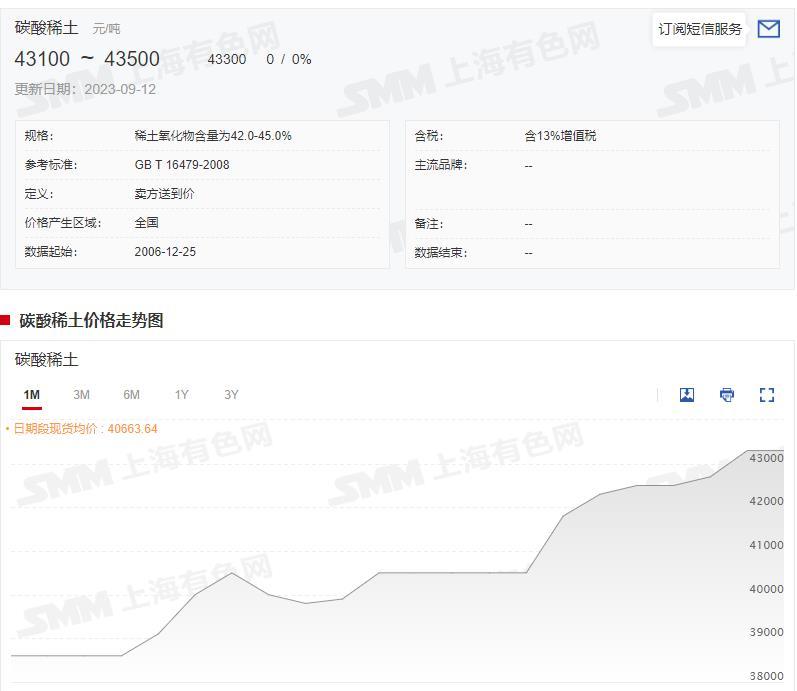Click the red square beside 碳酸稀土价格走势图
This screenshot has height=691, width=797.
(5, 320)
